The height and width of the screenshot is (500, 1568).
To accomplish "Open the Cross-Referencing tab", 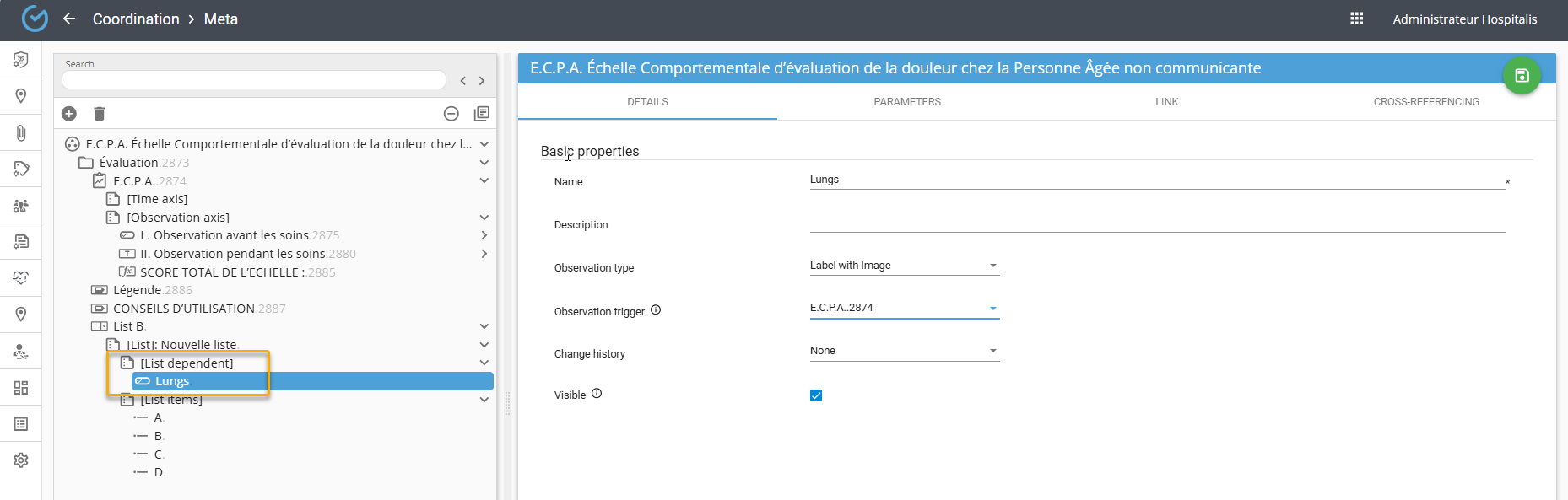I will pos(1425,102).
